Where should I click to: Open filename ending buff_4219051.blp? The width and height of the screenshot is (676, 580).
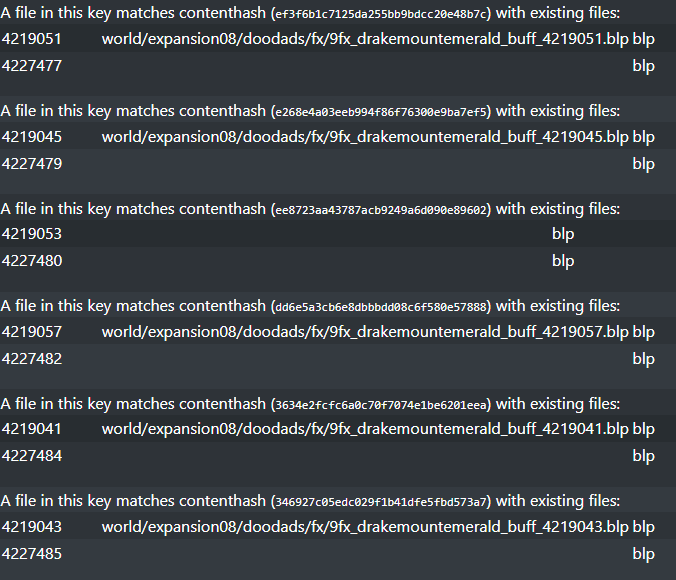click(365, 39)
